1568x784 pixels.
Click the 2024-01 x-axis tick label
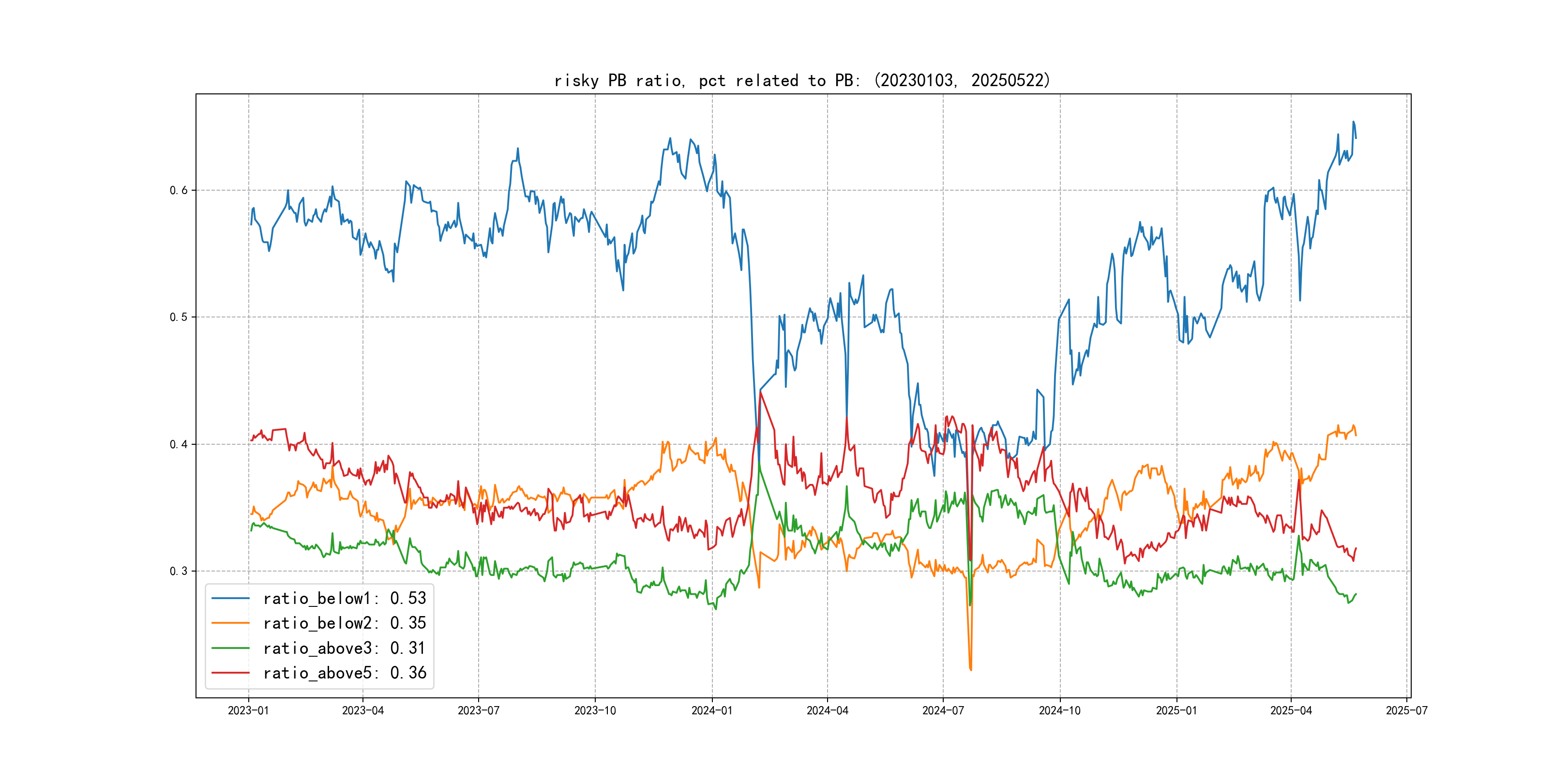(711, 710)
